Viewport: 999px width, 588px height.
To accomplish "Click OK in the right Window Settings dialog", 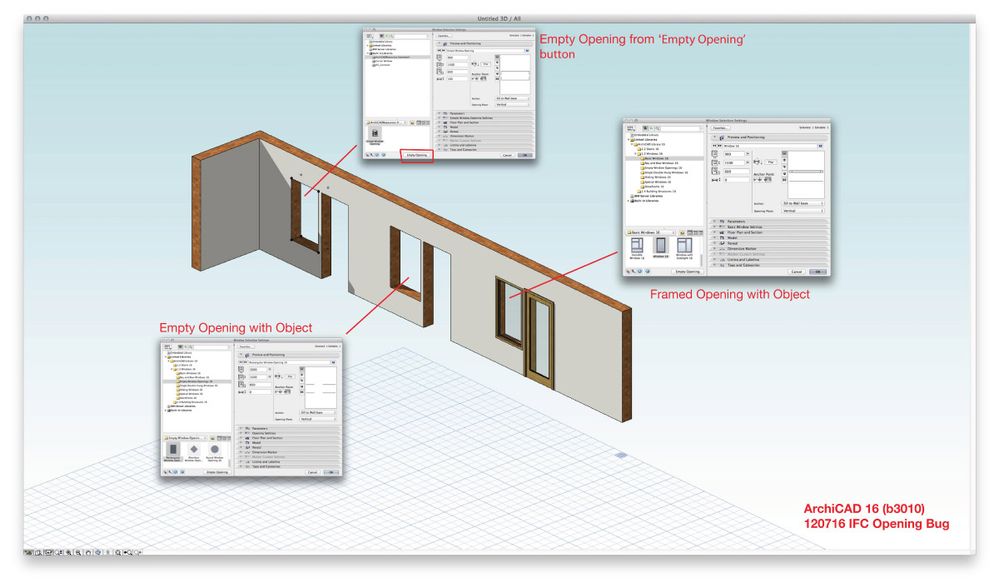I will tap(818, 271).
